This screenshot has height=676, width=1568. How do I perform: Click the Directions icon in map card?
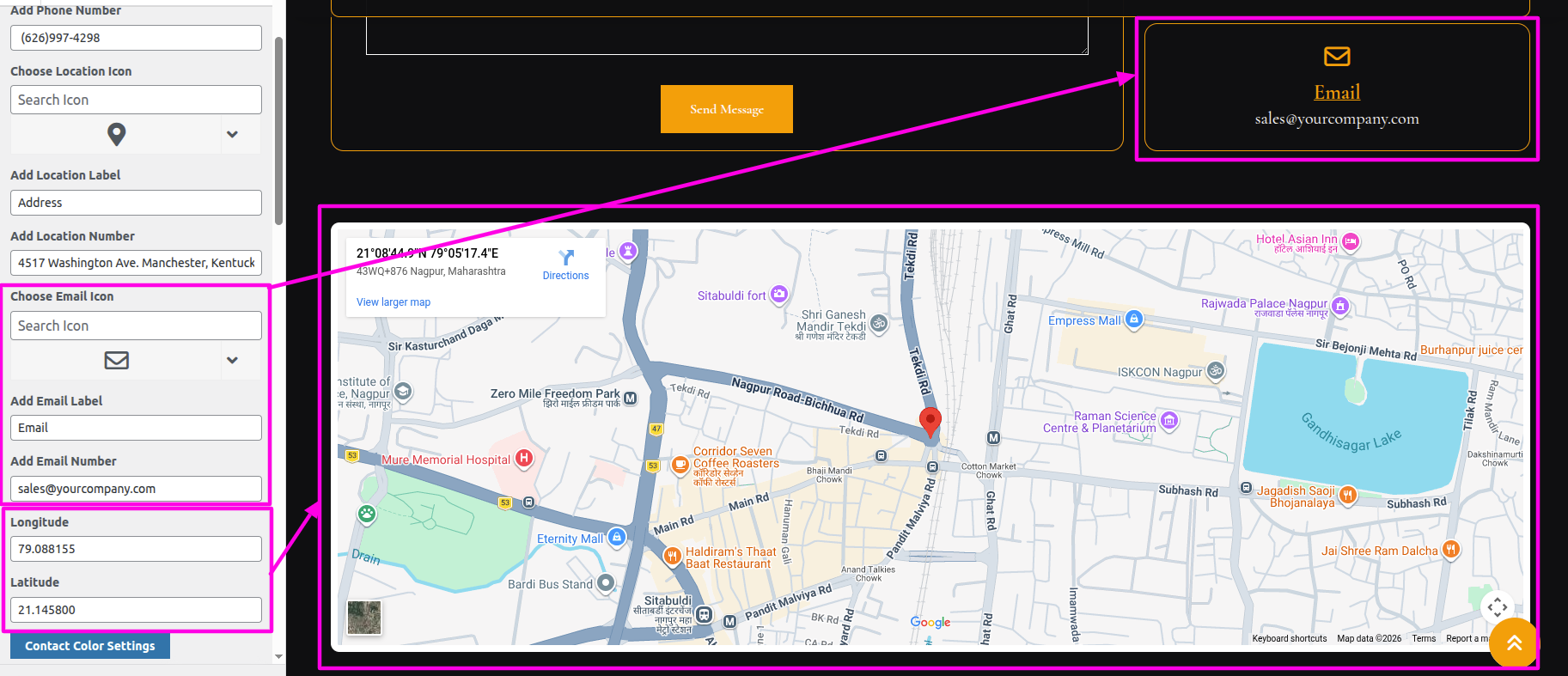(565, 258)
